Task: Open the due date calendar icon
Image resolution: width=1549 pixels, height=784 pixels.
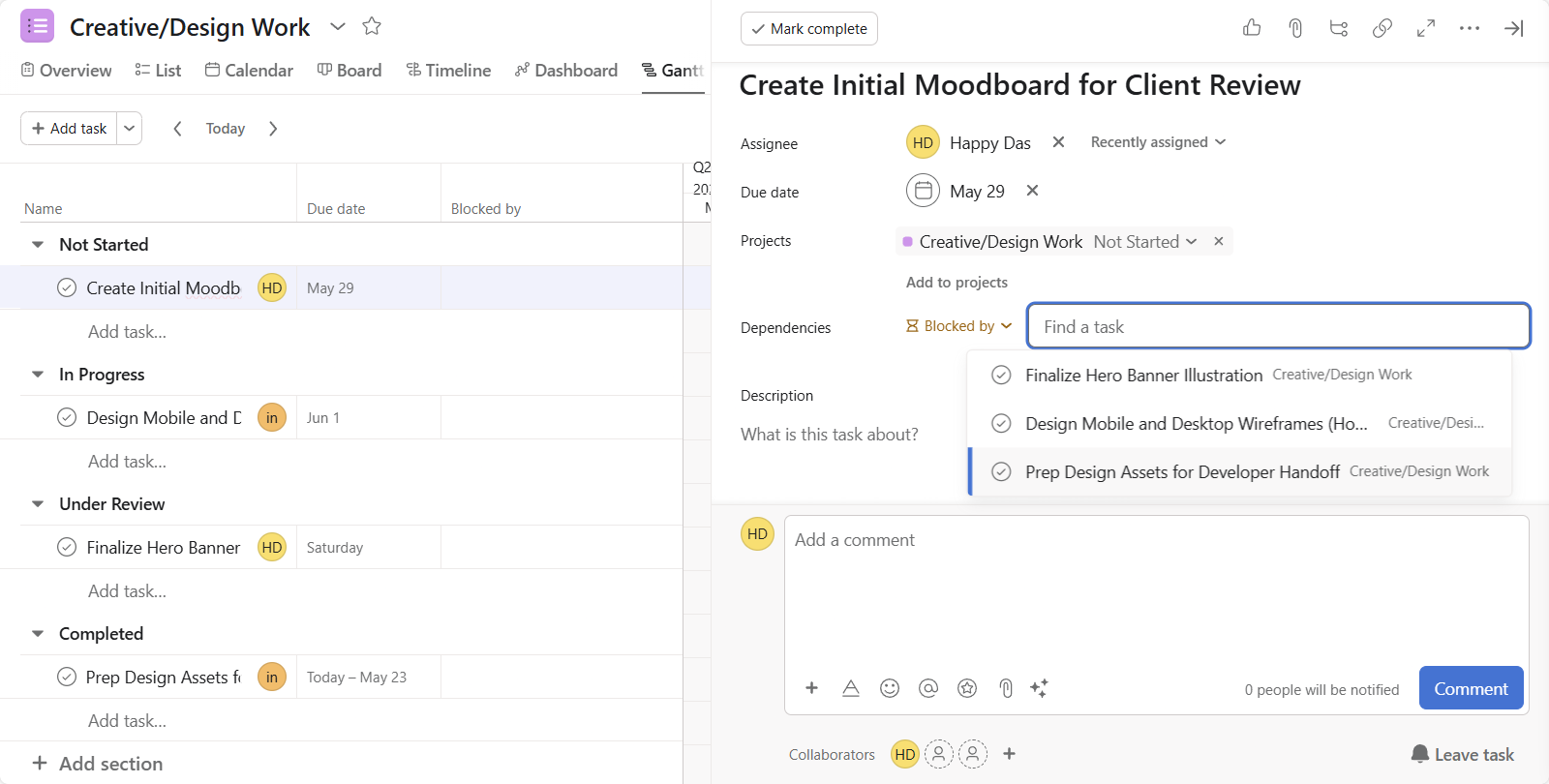Action: (x=924, y=191)
